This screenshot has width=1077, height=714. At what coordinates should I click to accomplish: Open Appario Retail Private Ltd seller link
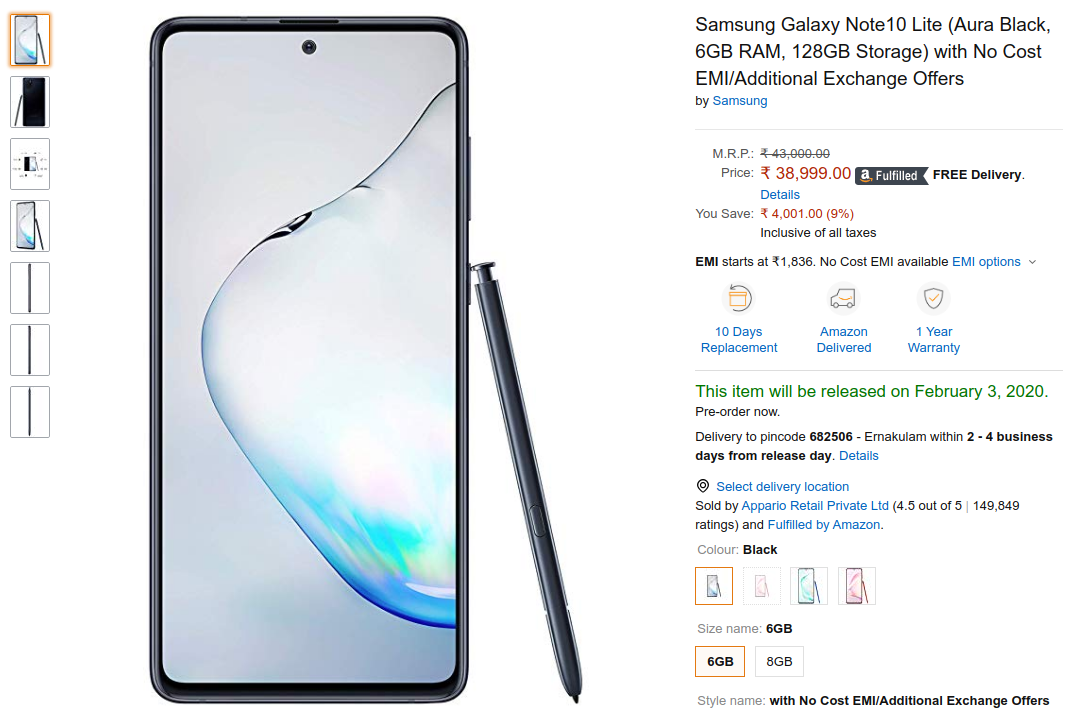(x=815, y=506)
